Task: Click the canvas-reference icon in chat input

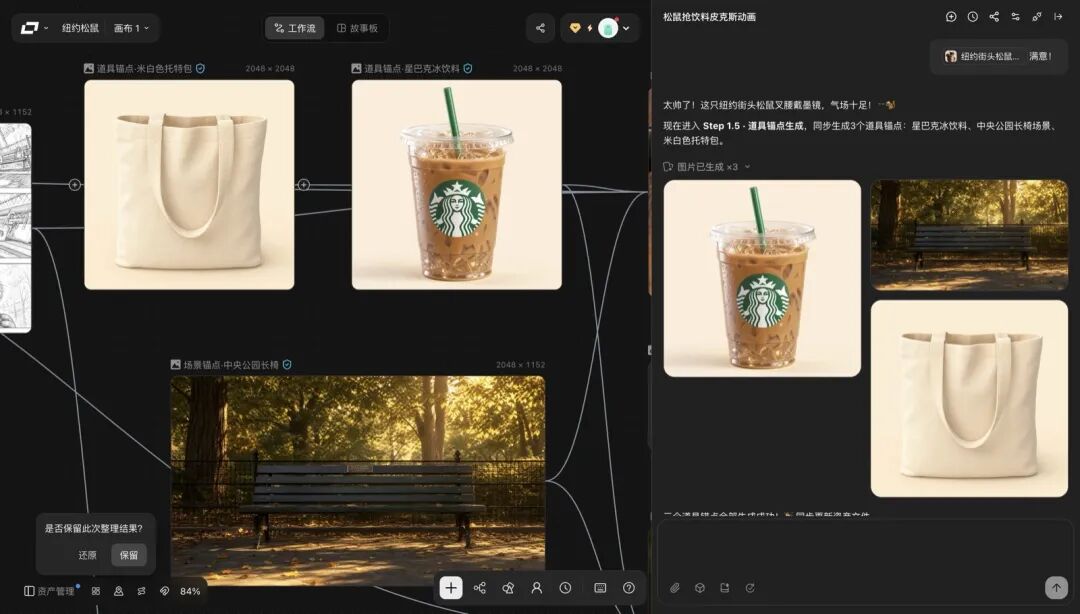Action: pos(725,588)
